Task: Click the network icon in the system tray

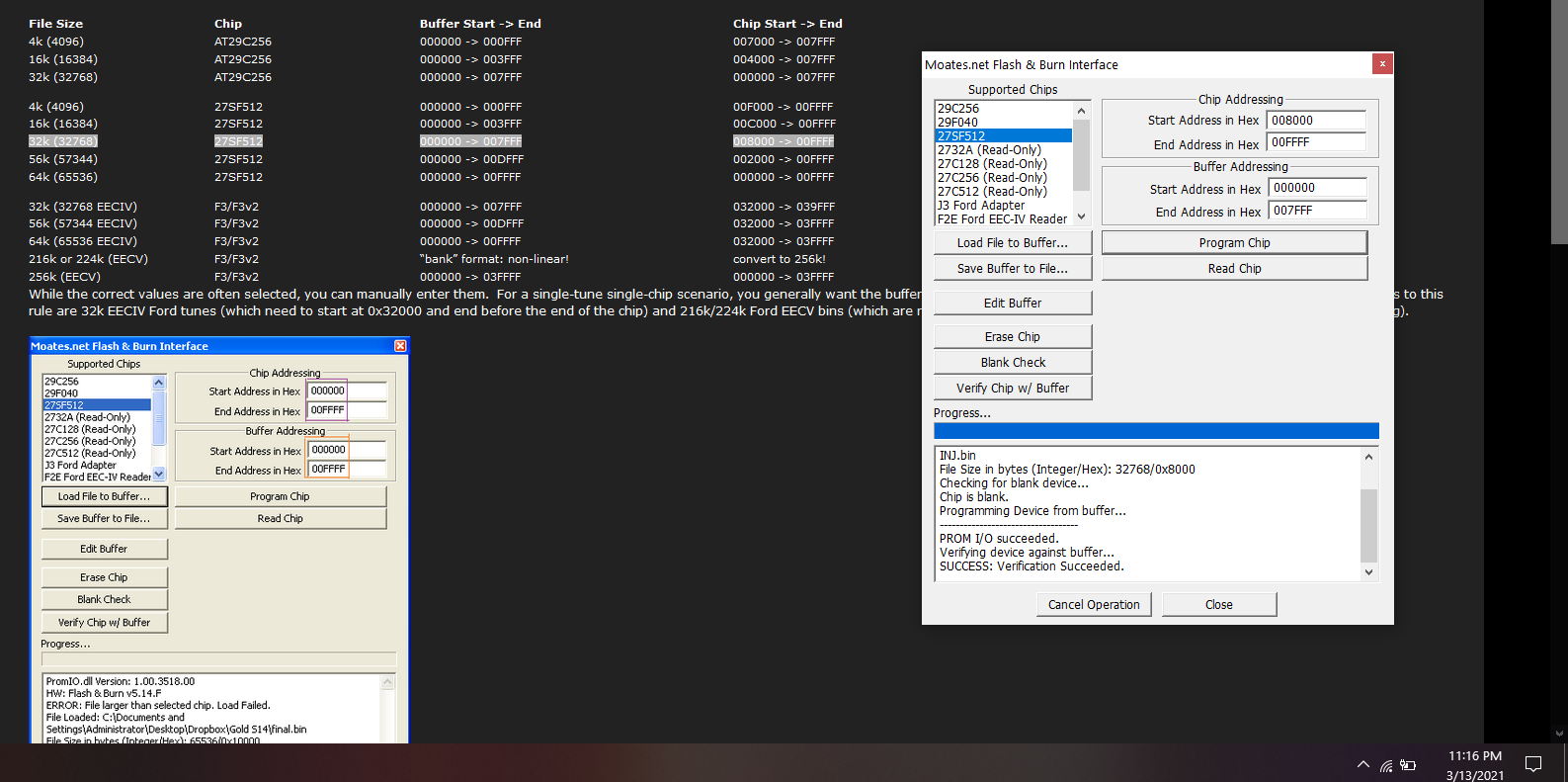Action: (x=1386, y=765)
